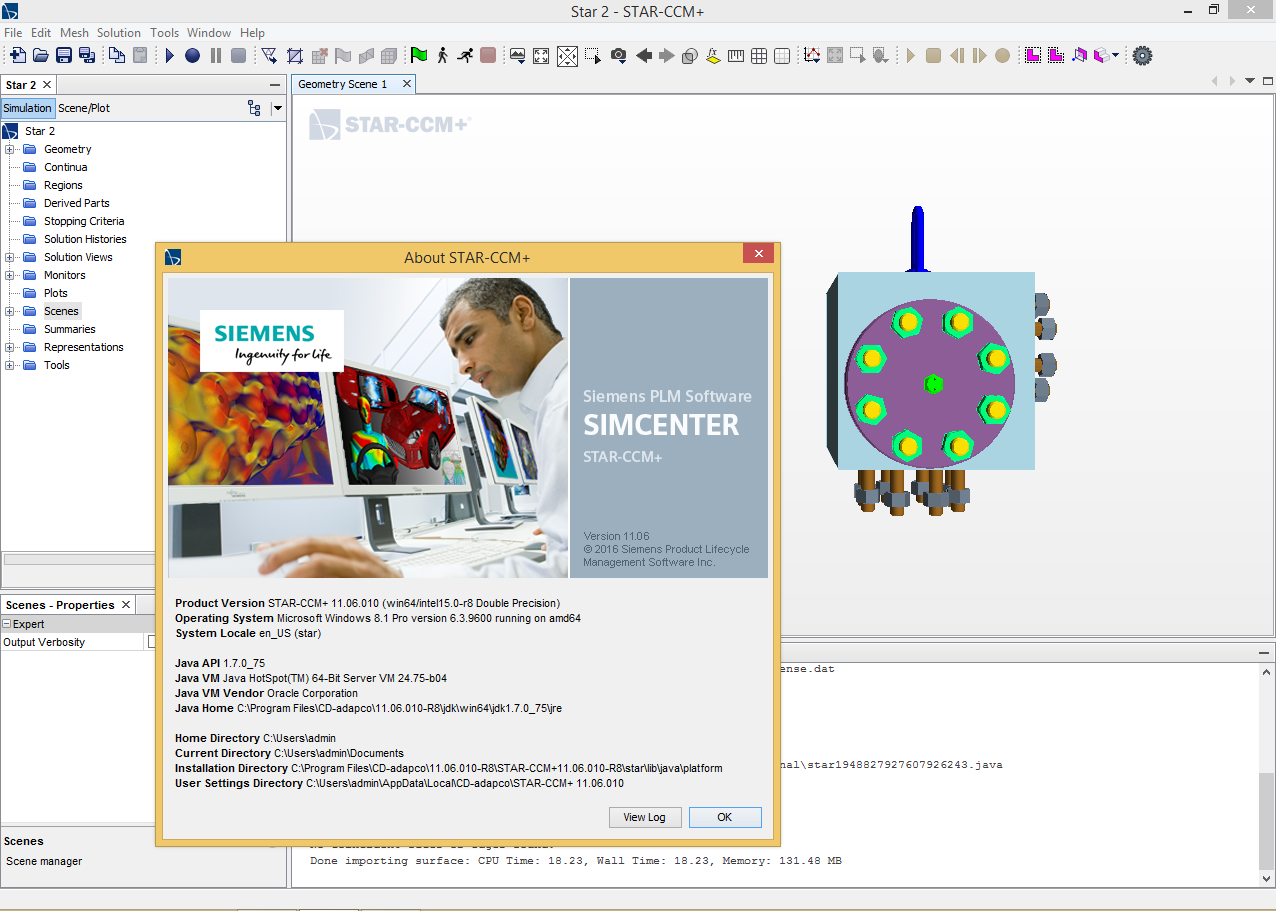Click the green flag toolbar icon
Viewport: 1276px width, 911px height.
tap(419, 56)
